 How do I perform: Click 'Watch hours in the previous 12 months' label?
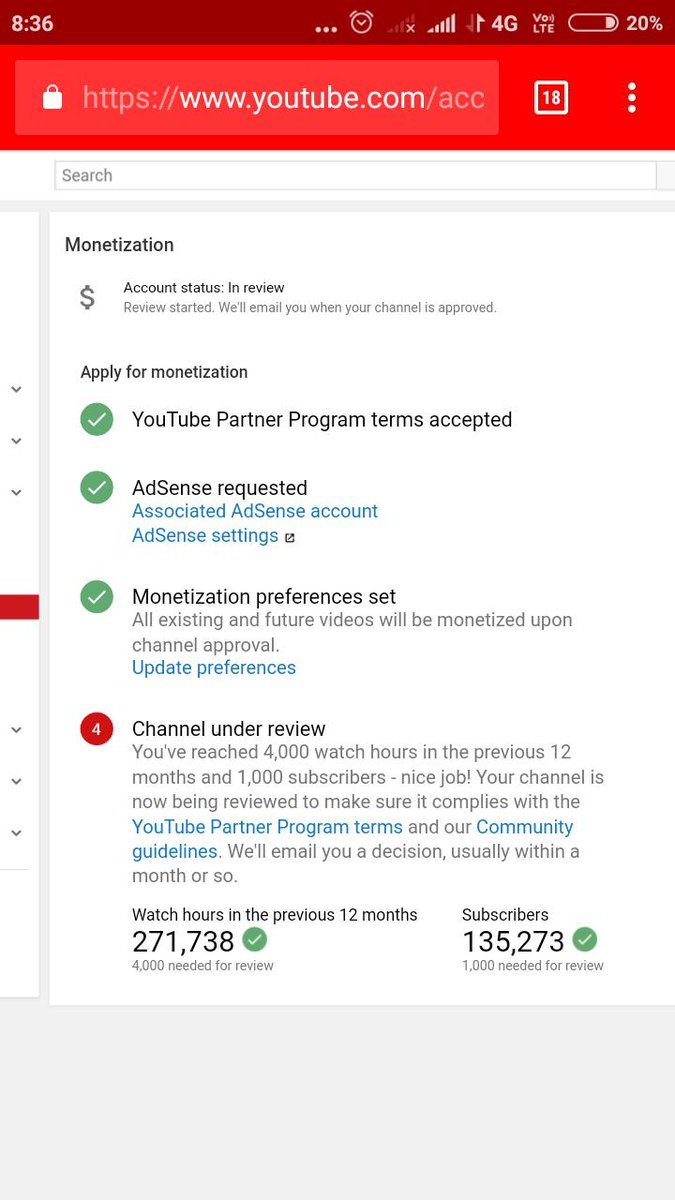(275, 914)
